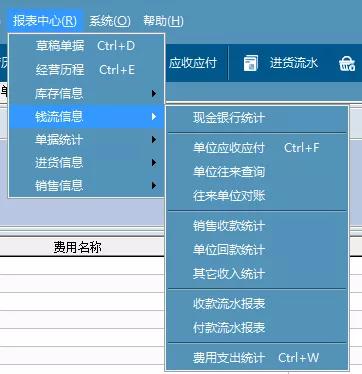Select 单位回款统计 submenu item
Viewport: 362px width, 374px height.
coord(257,250)
